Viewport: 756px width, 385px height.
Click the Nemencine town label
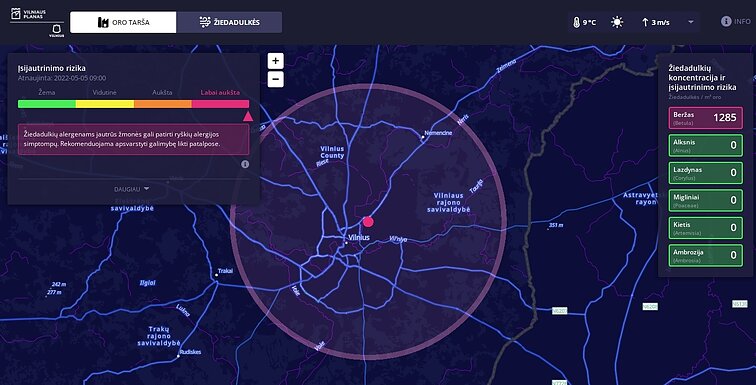point(438,133)
